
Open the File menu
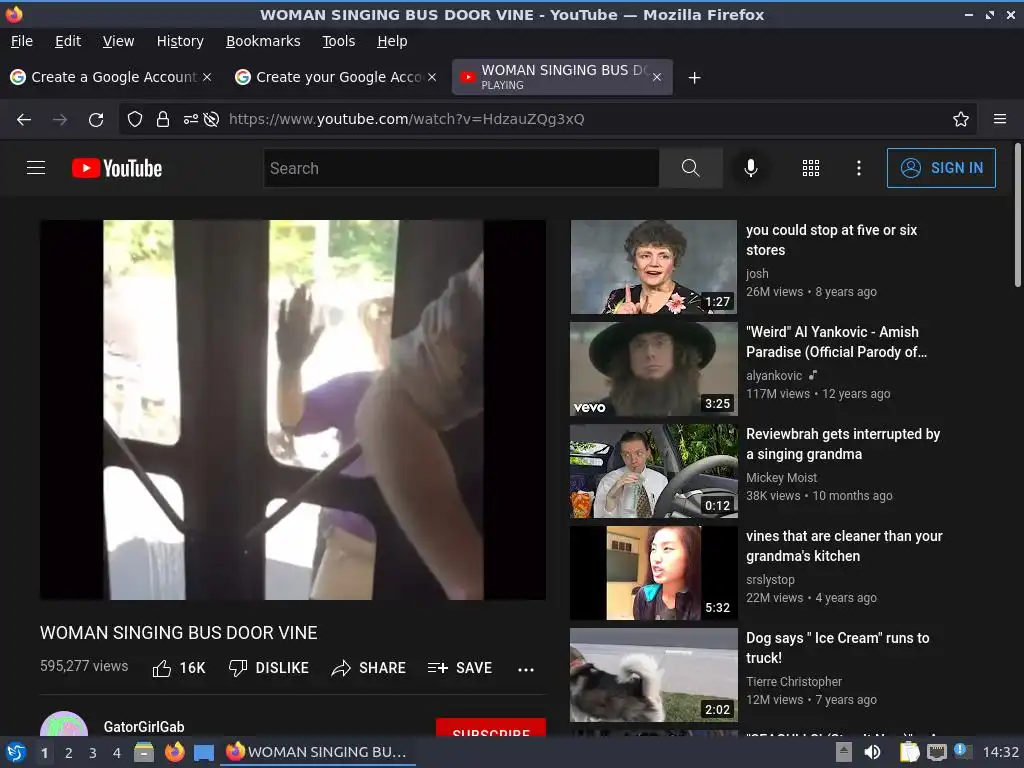click(x=22, y=41)
